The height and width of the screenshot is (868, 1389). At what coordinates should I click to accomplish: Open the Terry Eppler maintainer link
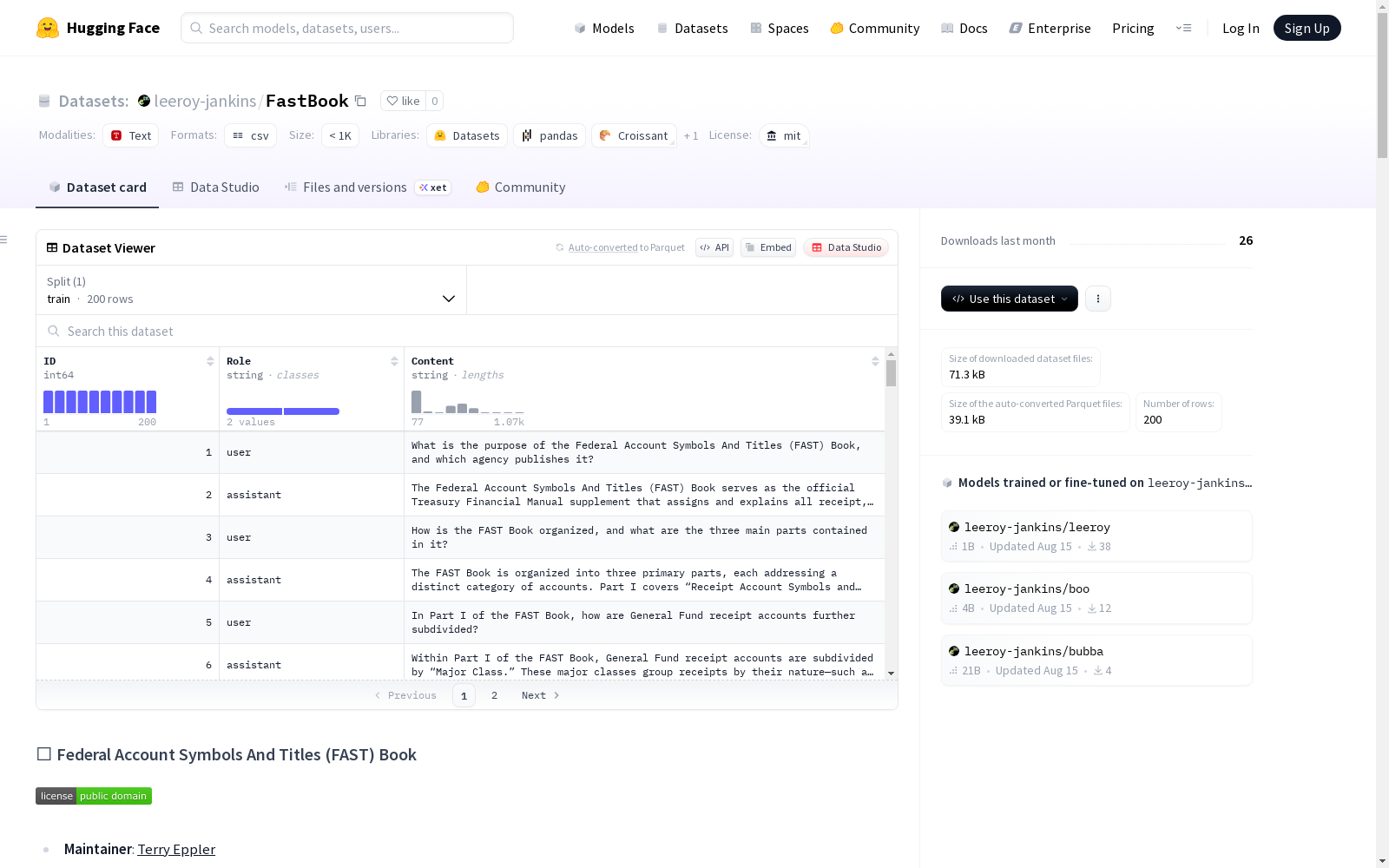coord(176,849)
